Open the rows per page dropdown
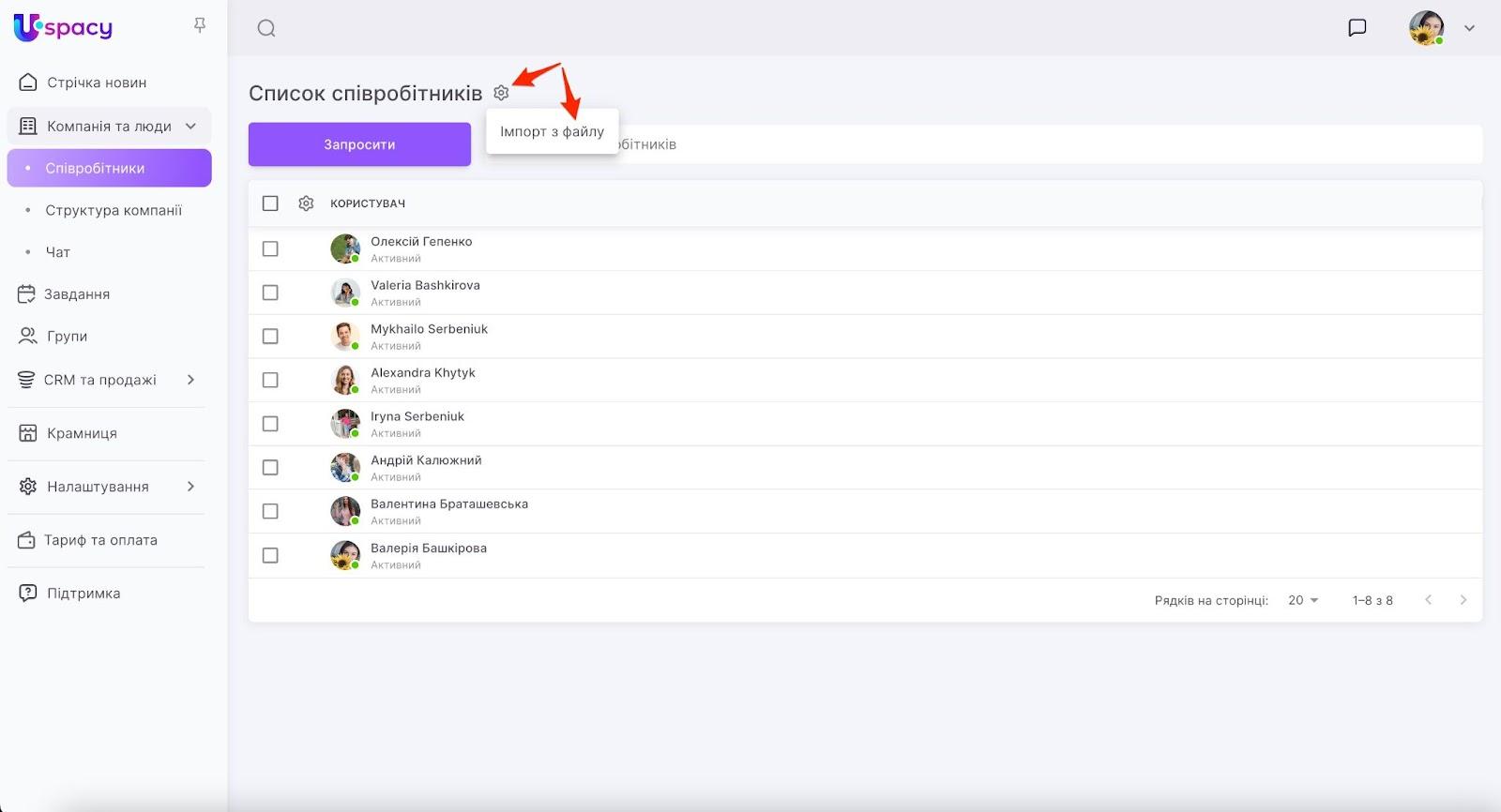This screenshot has width=1501, height=812. [1303, 600]
